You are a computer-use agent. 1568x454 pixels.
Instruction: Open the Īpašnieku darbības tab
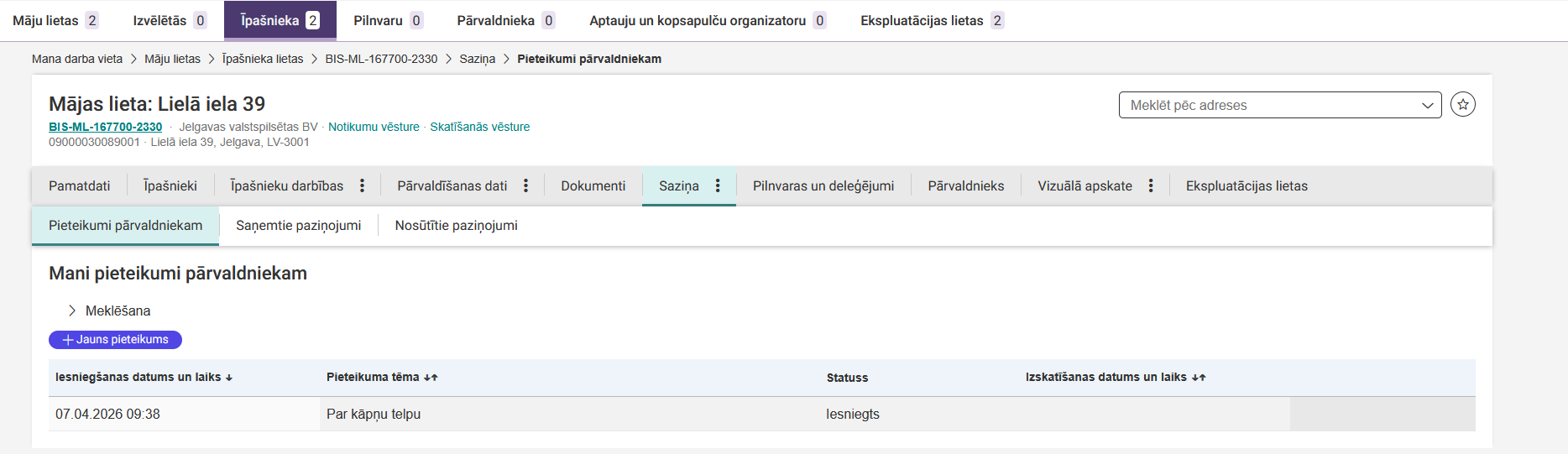pyautogui.click(x=287, y=185)
